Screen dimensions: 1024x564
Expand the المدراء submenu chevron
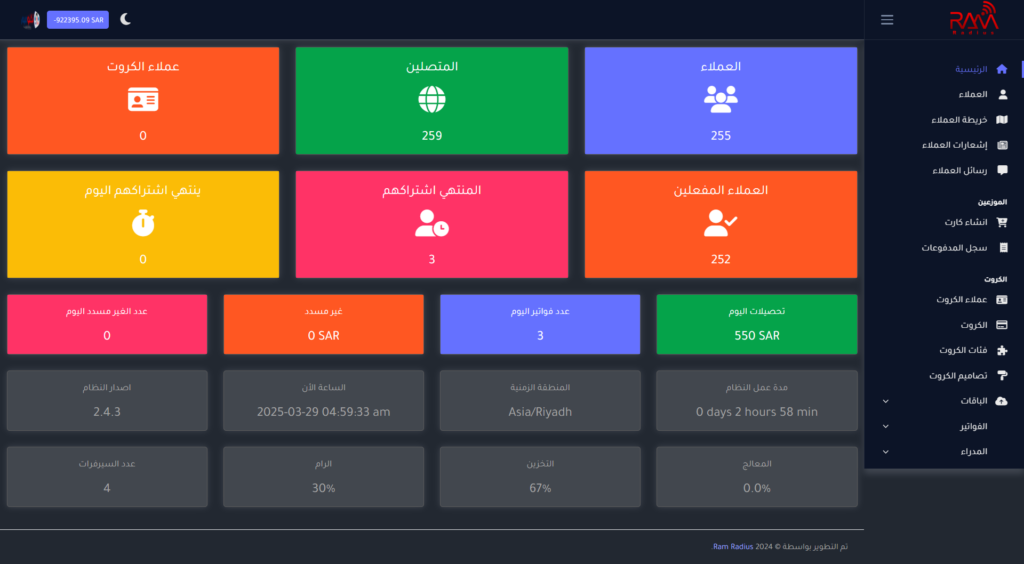[885, 452]
